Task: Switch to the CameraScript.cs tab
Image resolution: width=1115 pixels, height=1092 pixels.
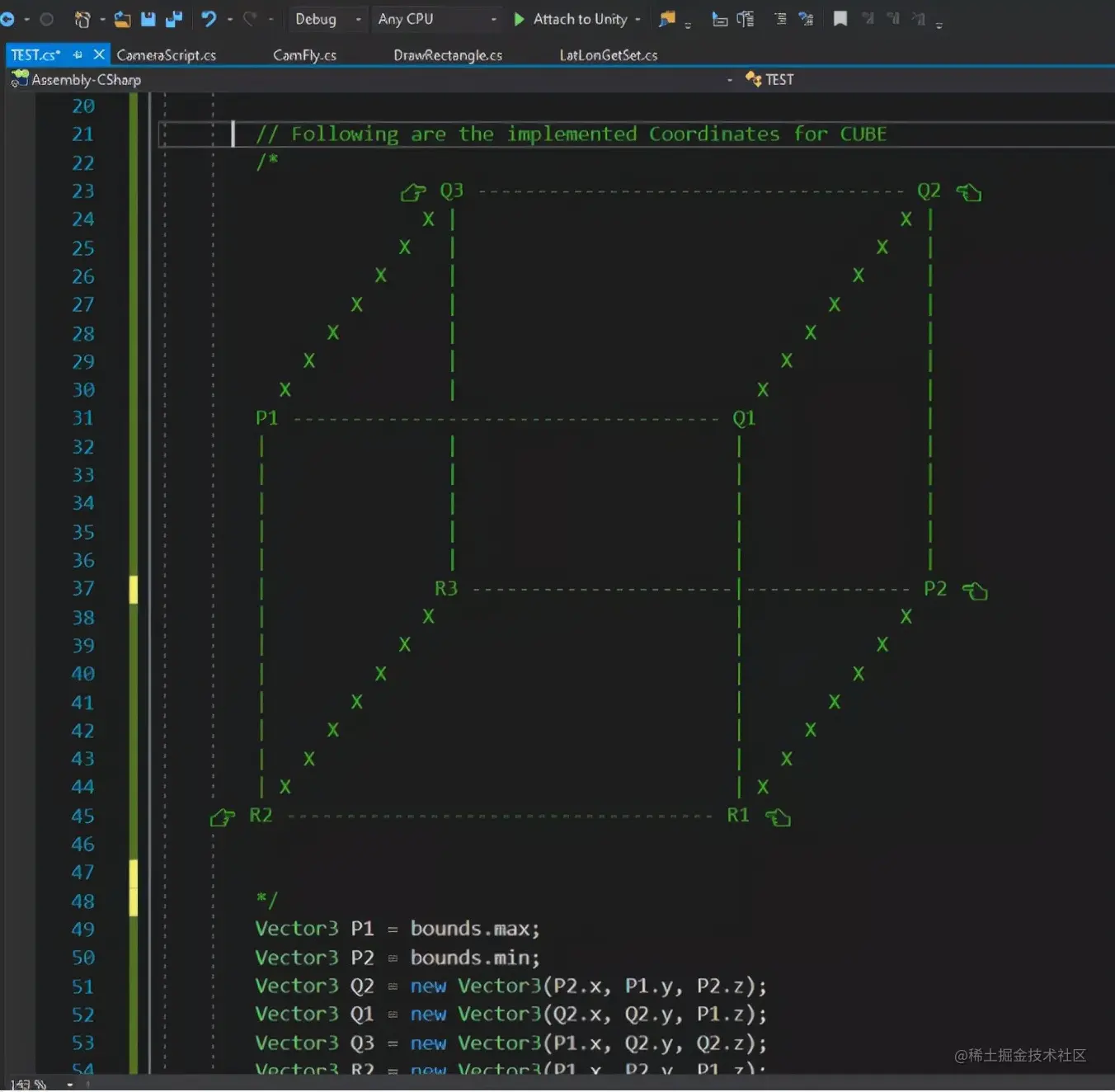Action: [166, 55]
